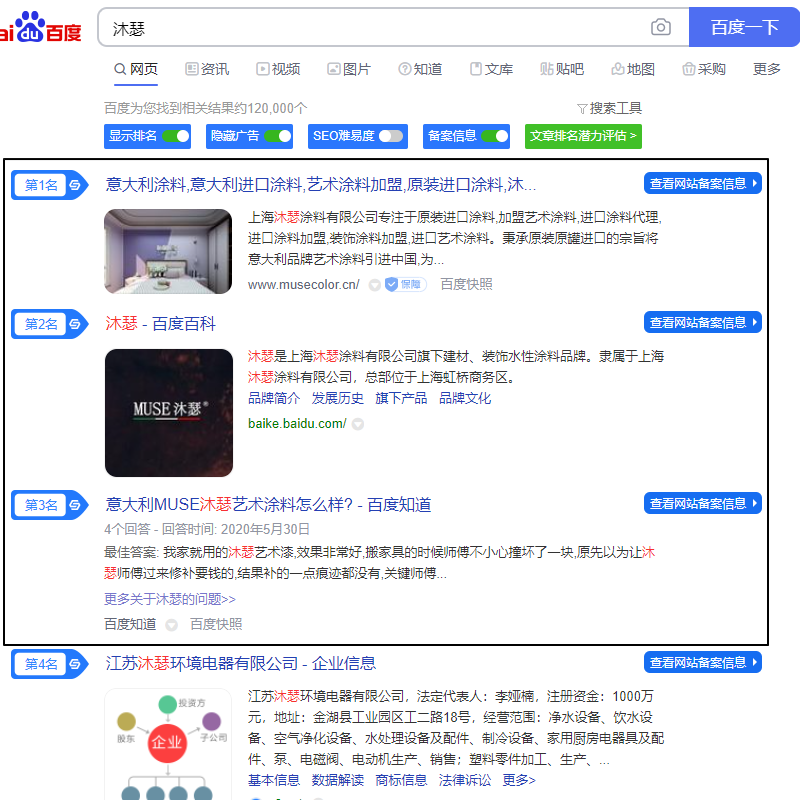800x800 pixels.
Task: Click the 搜索工具 filter funnel icon
Action: (x=582, y=109)
